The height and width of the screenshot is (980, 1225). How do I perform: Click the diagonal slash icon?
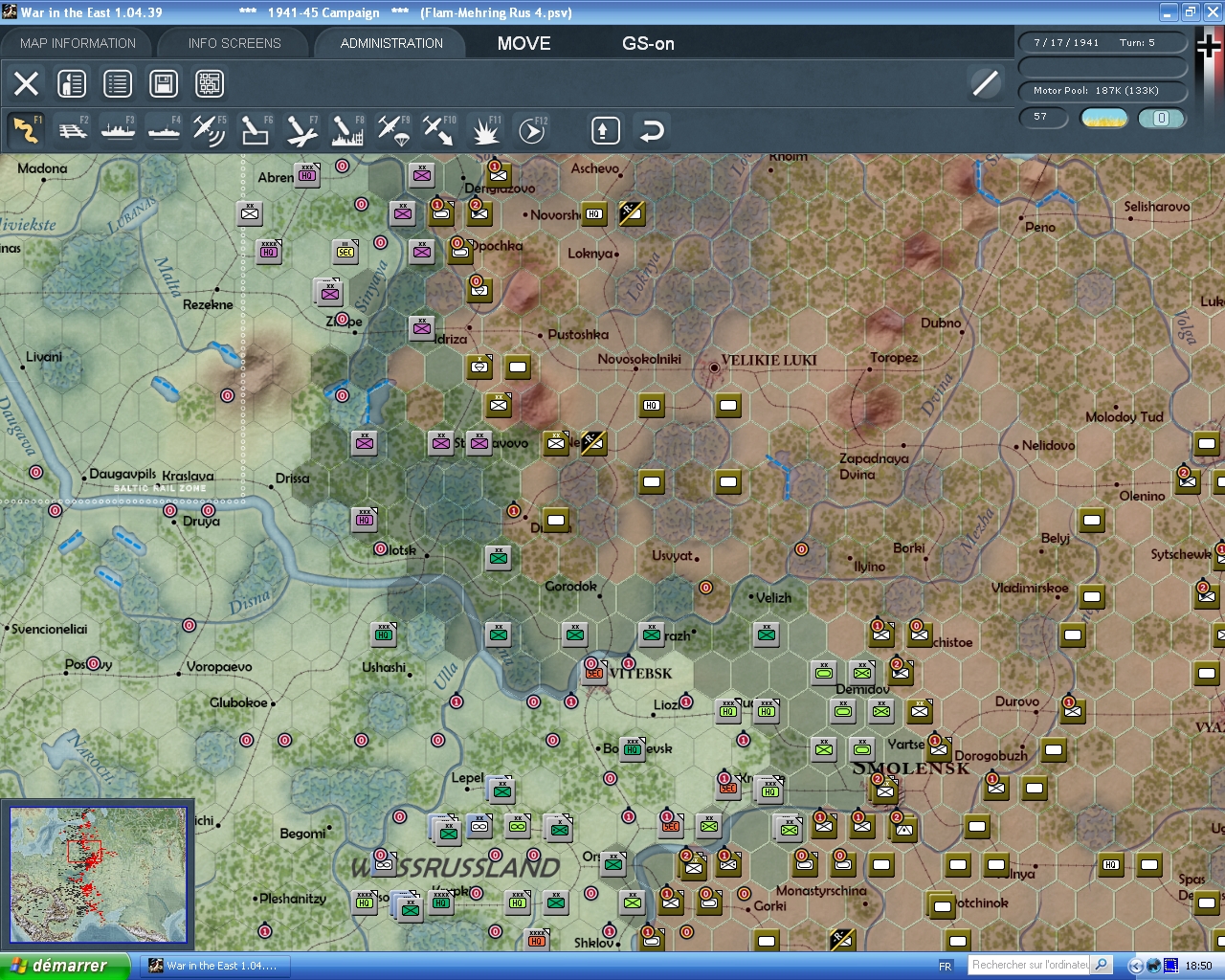tap(985, 83)
